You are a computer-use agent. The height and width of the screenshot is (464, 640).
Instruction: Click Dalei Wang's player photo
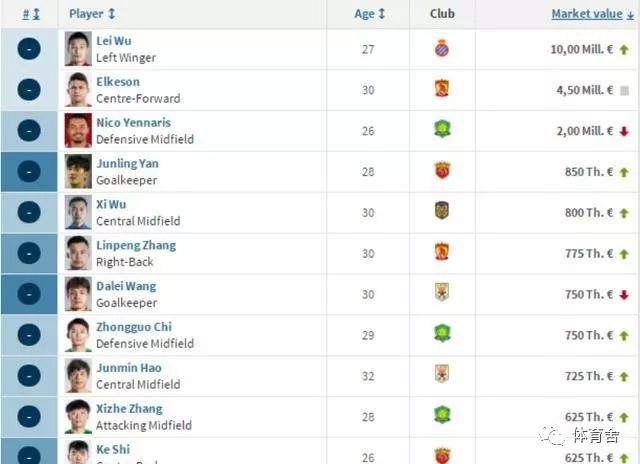pos(78,294)
